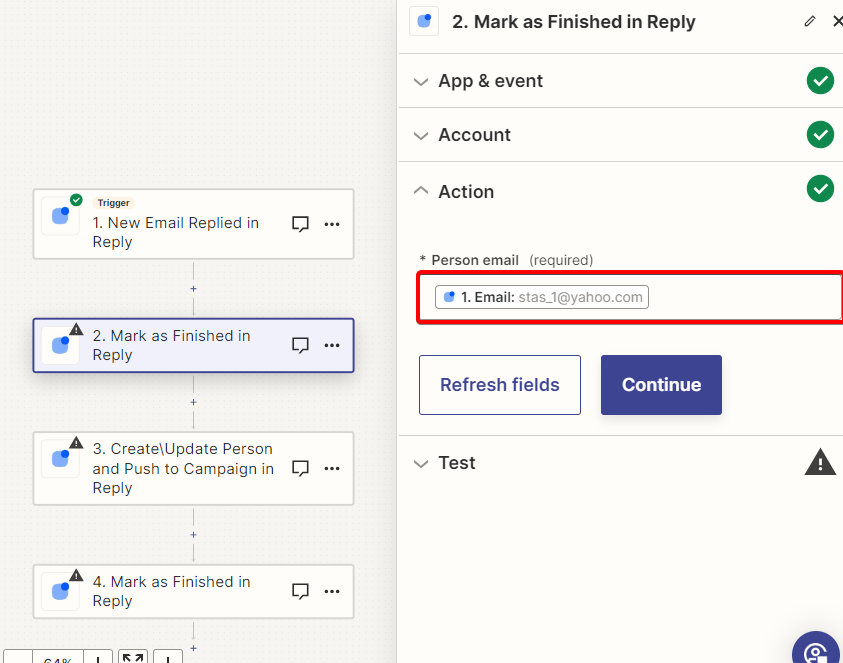Screen dimensions: 843x663
Task: Open comment icon on step 1 New Email Replied
Action: tap(300, 224)
